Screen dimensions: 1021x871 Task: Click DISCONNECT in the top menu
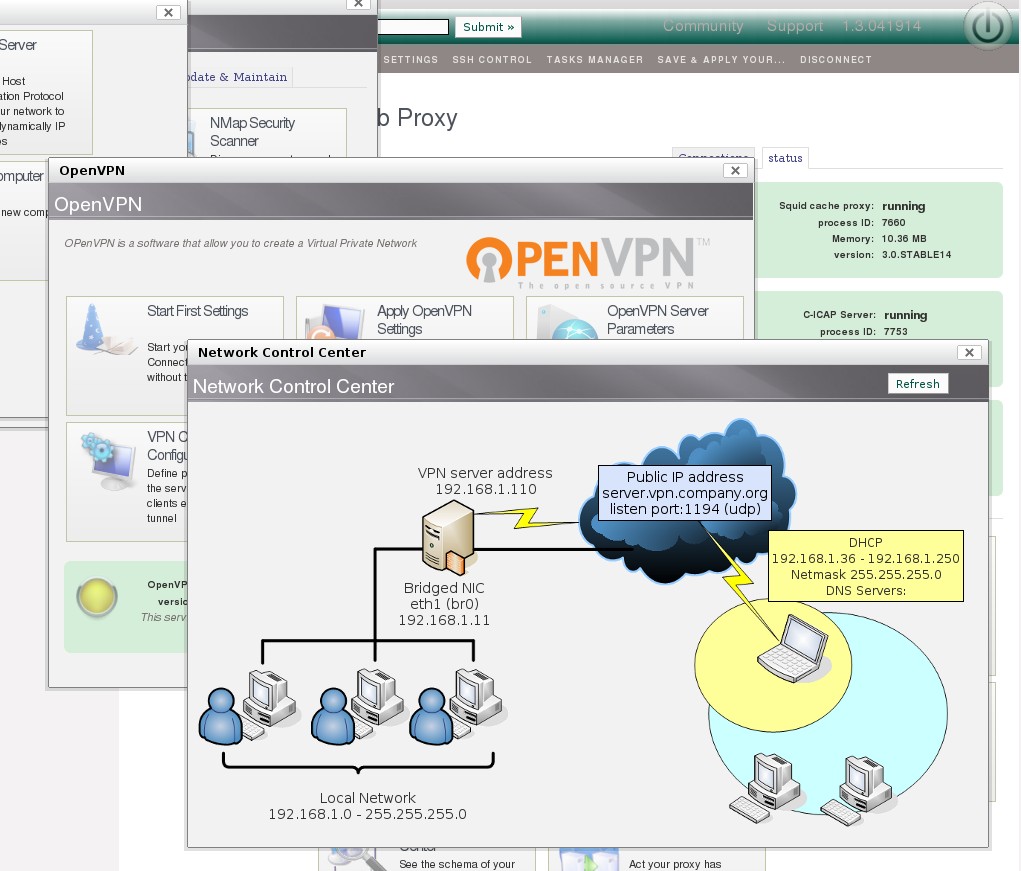pos(835,59)
